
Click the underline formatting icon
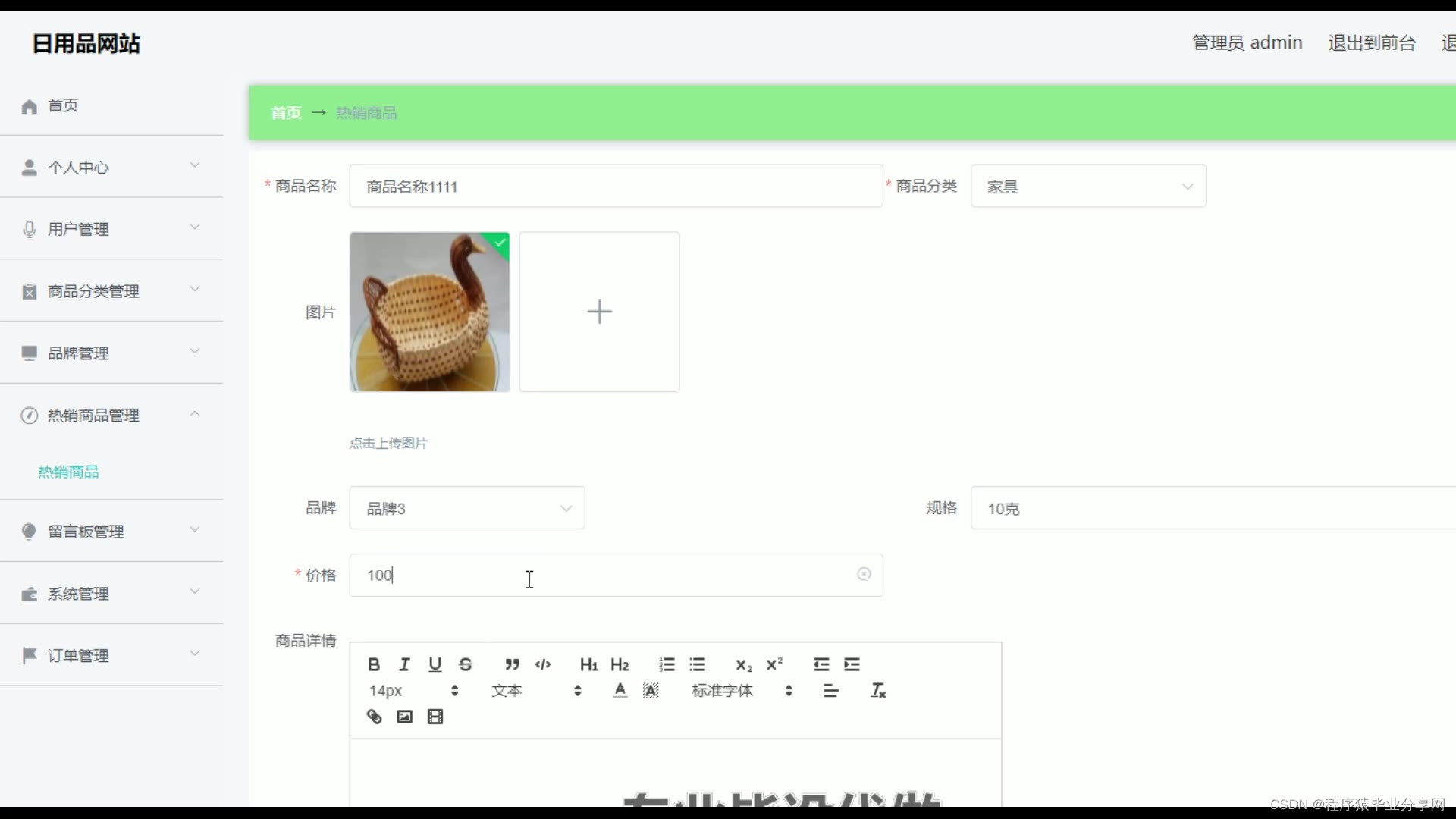tap(435, 664)
